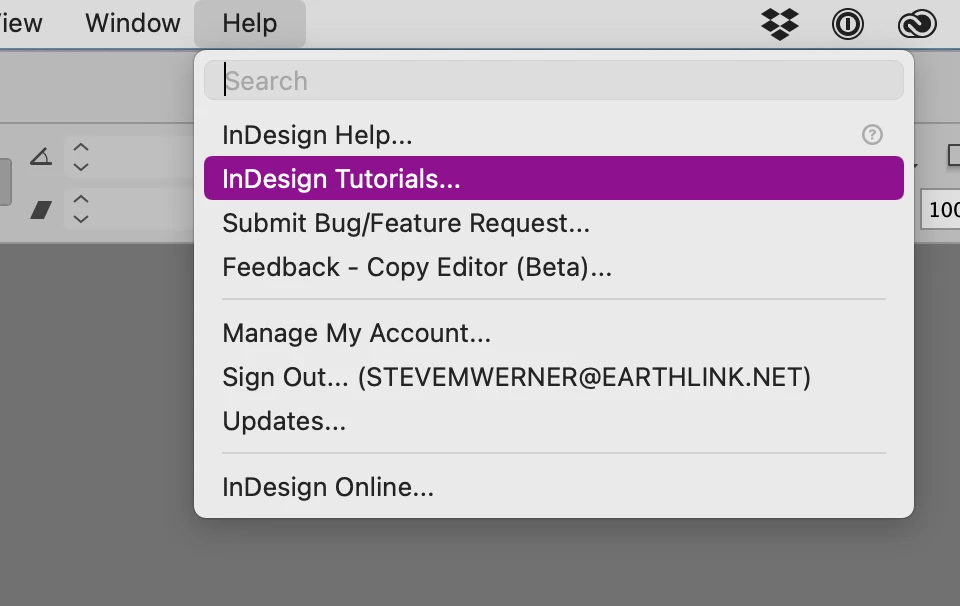Choose Submit Bug/Feature Request...
The image size is (960, 606).
tap(553, 223)
